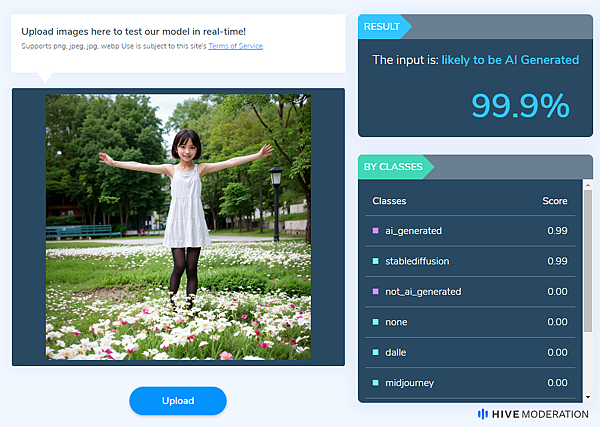Click the classes list scrollbar thumb
Screen dimensions: 600x427
(588, 261)
